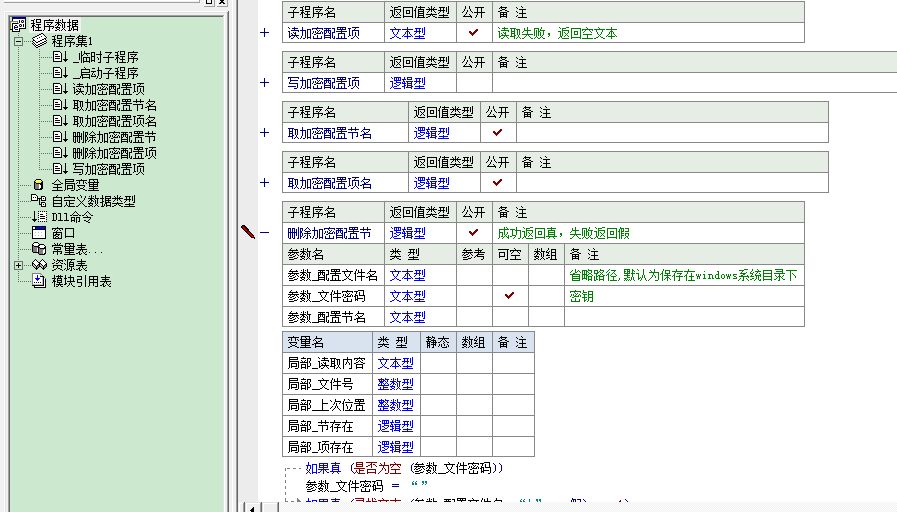
Task: Click the 读加密配置项 name cell
Action: [334, 33]
